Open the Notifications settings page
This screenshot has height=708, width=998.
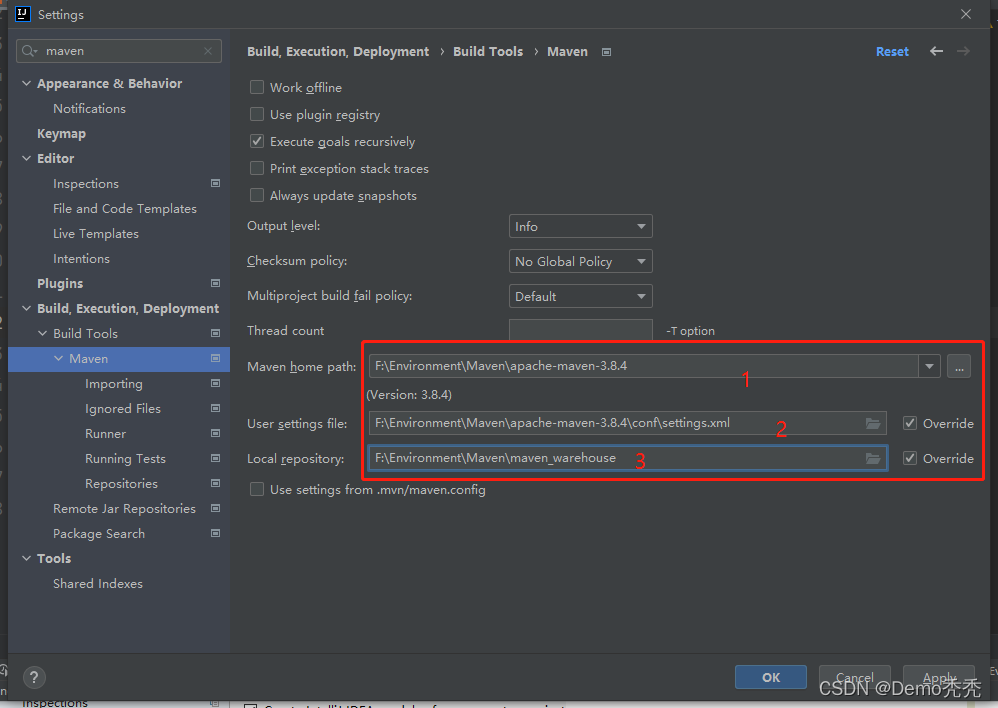point(89,108)
